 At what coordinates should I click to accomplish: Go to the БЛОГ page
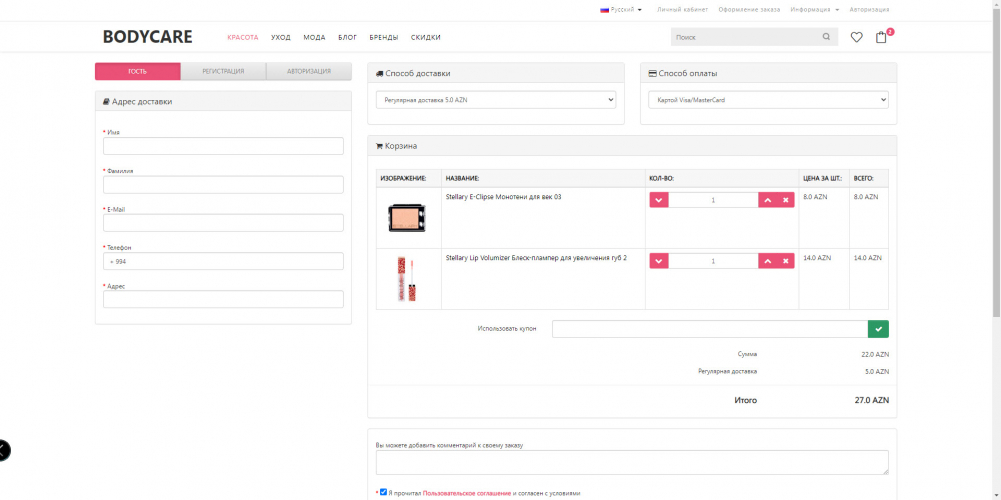[x=347, y=38]
